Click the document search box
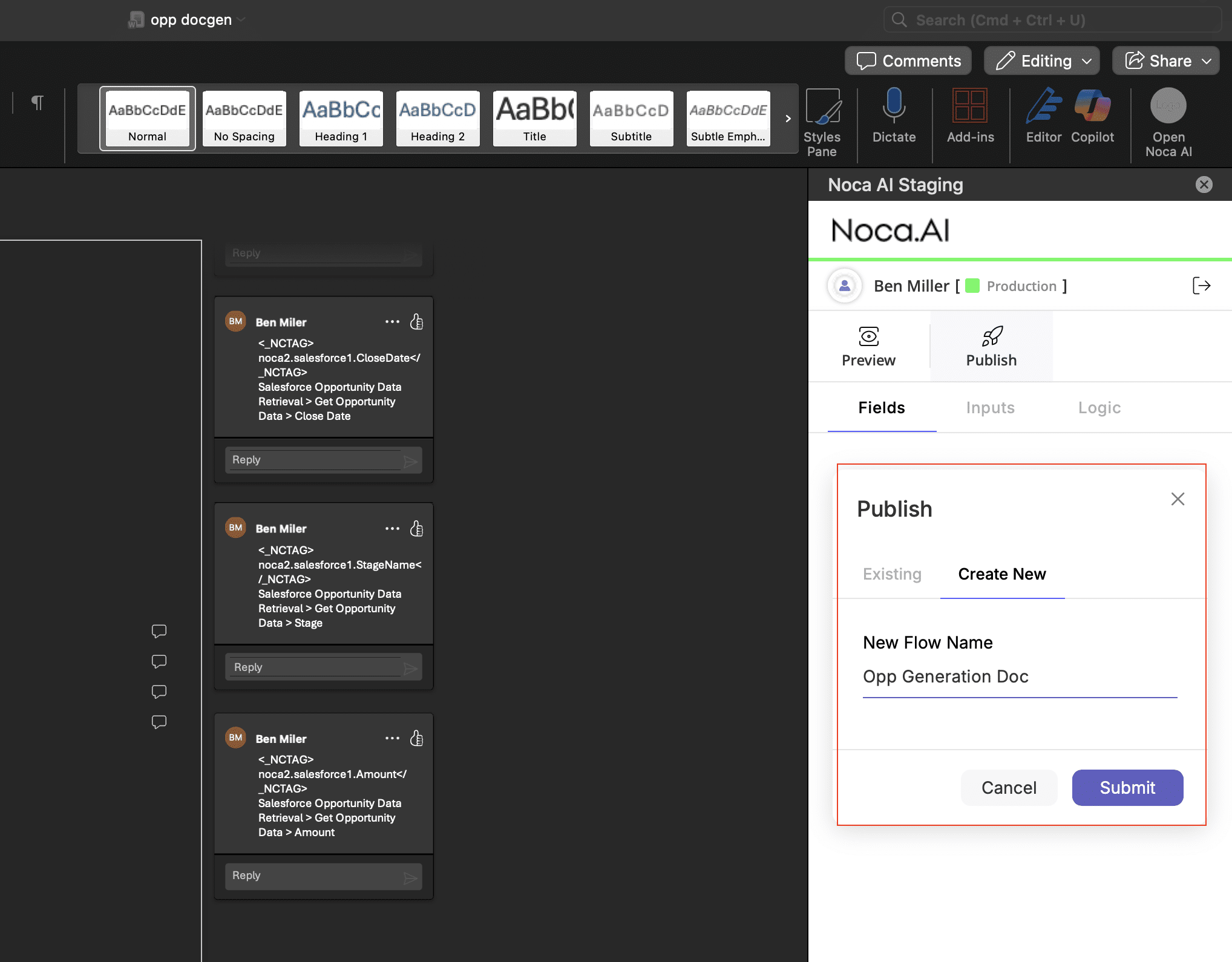This screenshot has width=1232, height=962. [1052, 20]
